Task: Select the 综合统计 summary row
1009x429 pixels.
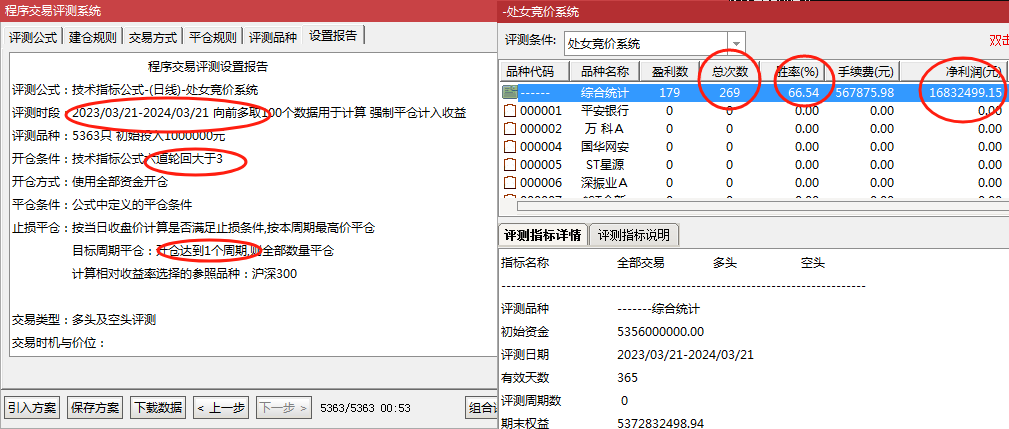Action: [754, 93]
